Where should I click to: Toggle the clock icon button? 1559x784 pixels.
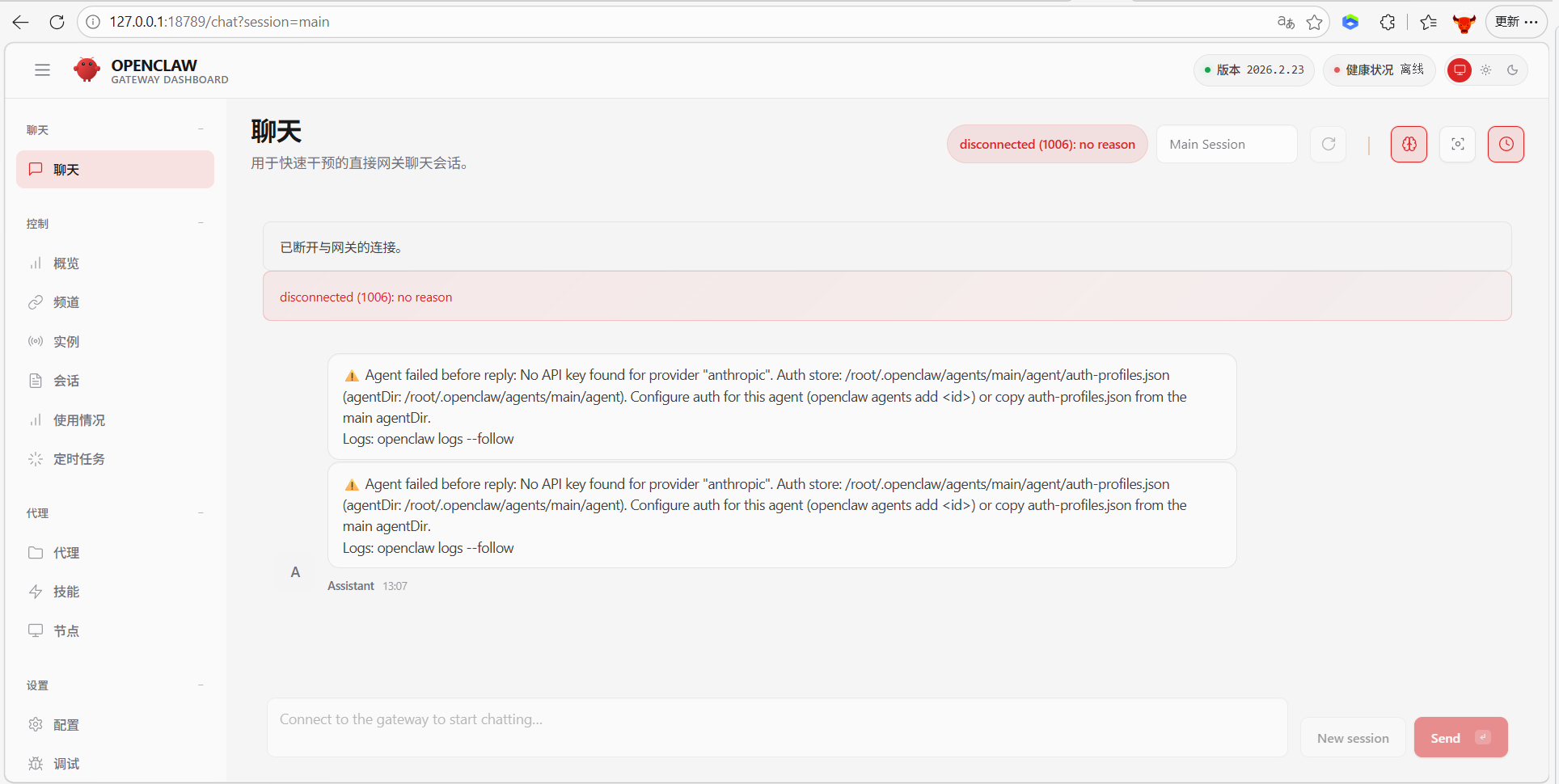click(x=1506, y=145)
